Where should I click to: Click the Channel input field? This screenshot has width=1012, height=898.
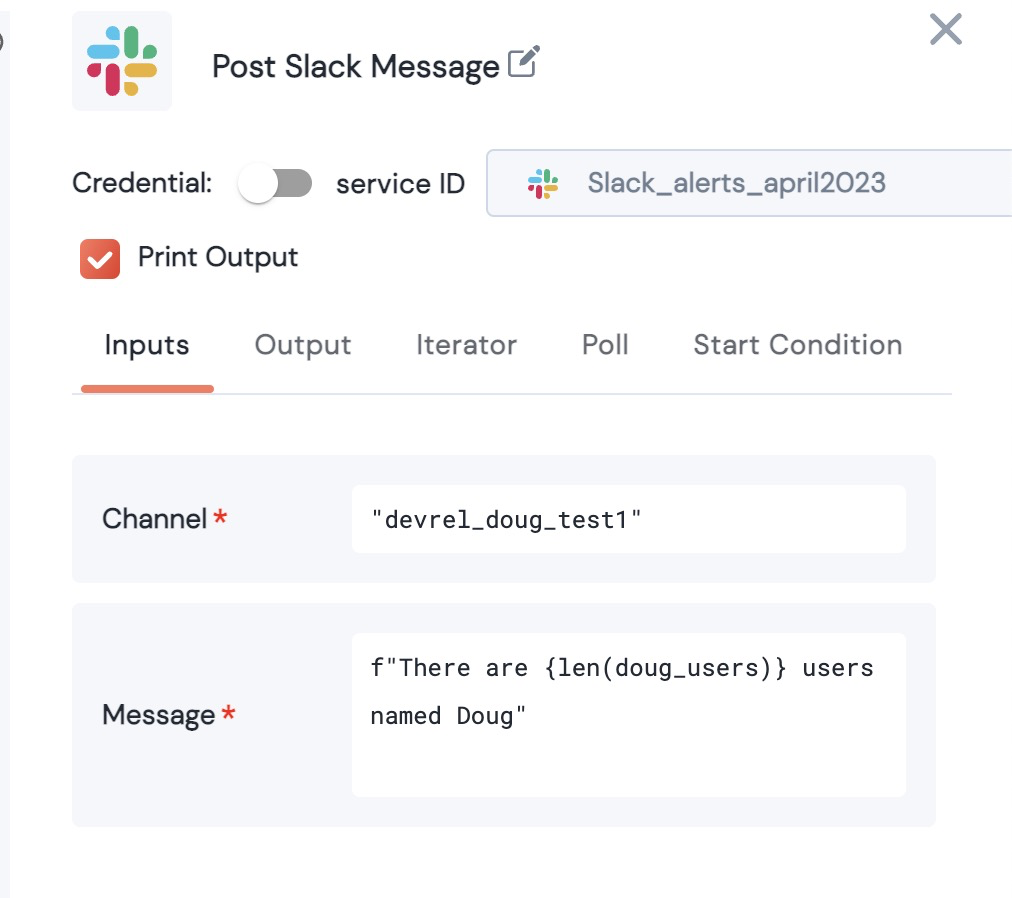pos(628,519)
